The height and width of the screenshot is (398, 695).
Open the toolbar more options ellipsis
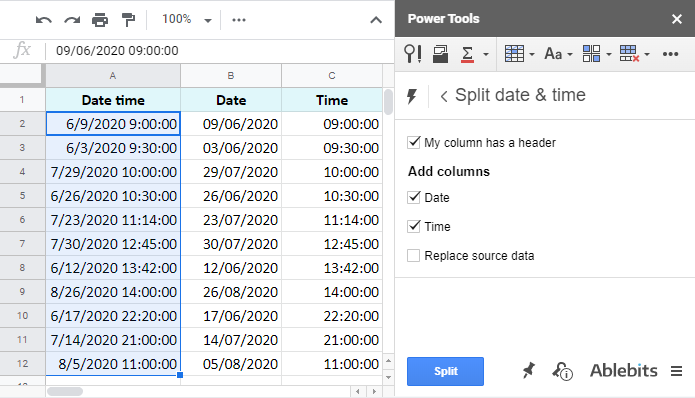[238, 20]
